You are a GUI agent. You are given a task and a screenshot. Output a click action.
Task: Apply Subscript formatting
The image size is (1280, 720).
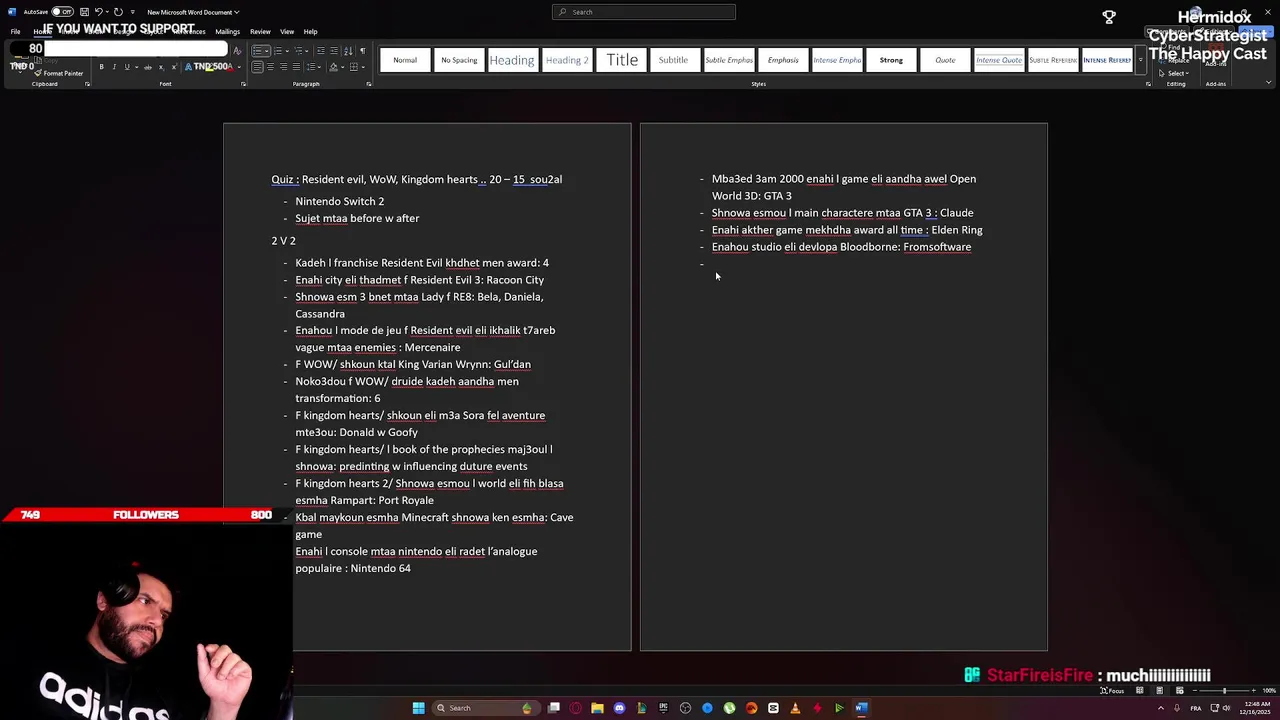coord(161,67)
